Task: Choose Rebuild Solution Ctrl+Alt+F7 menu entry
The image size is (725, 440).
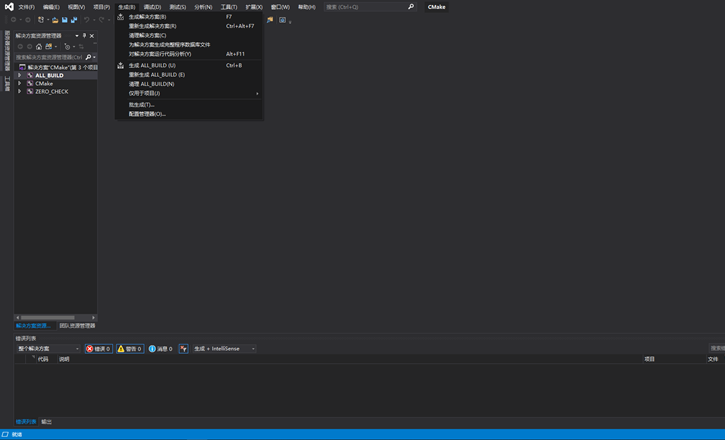Action: pos(189,26)
